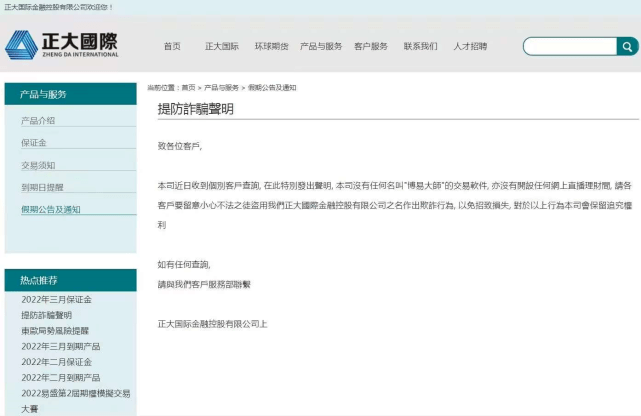This screenshot has height=416, width=641.
Task: Open 提防詐騙聲明 in the hot recommendations list
Action: point(46,315)
